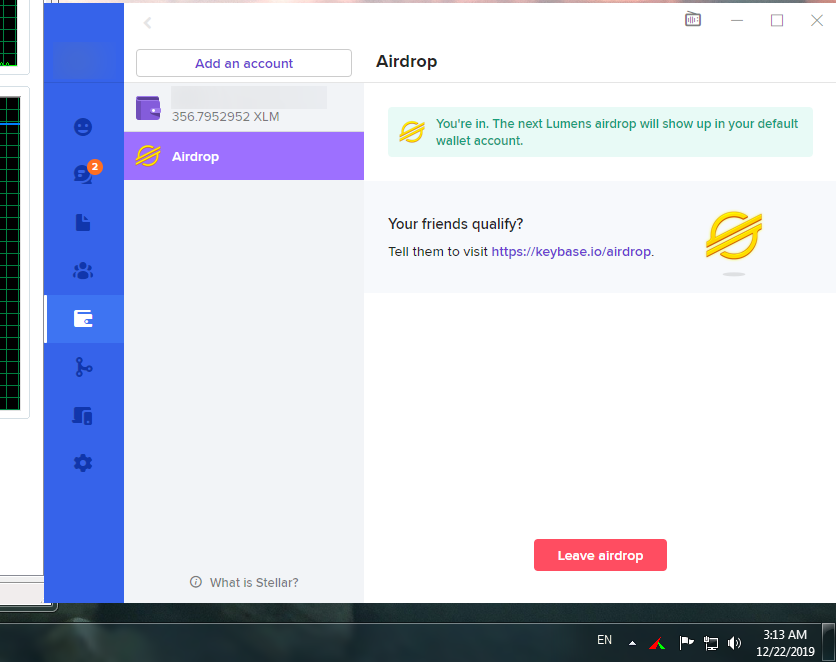The height and width of the screenshot is (662, 836).
Task: Open the What is Stellar? help link
Action: 244,582
